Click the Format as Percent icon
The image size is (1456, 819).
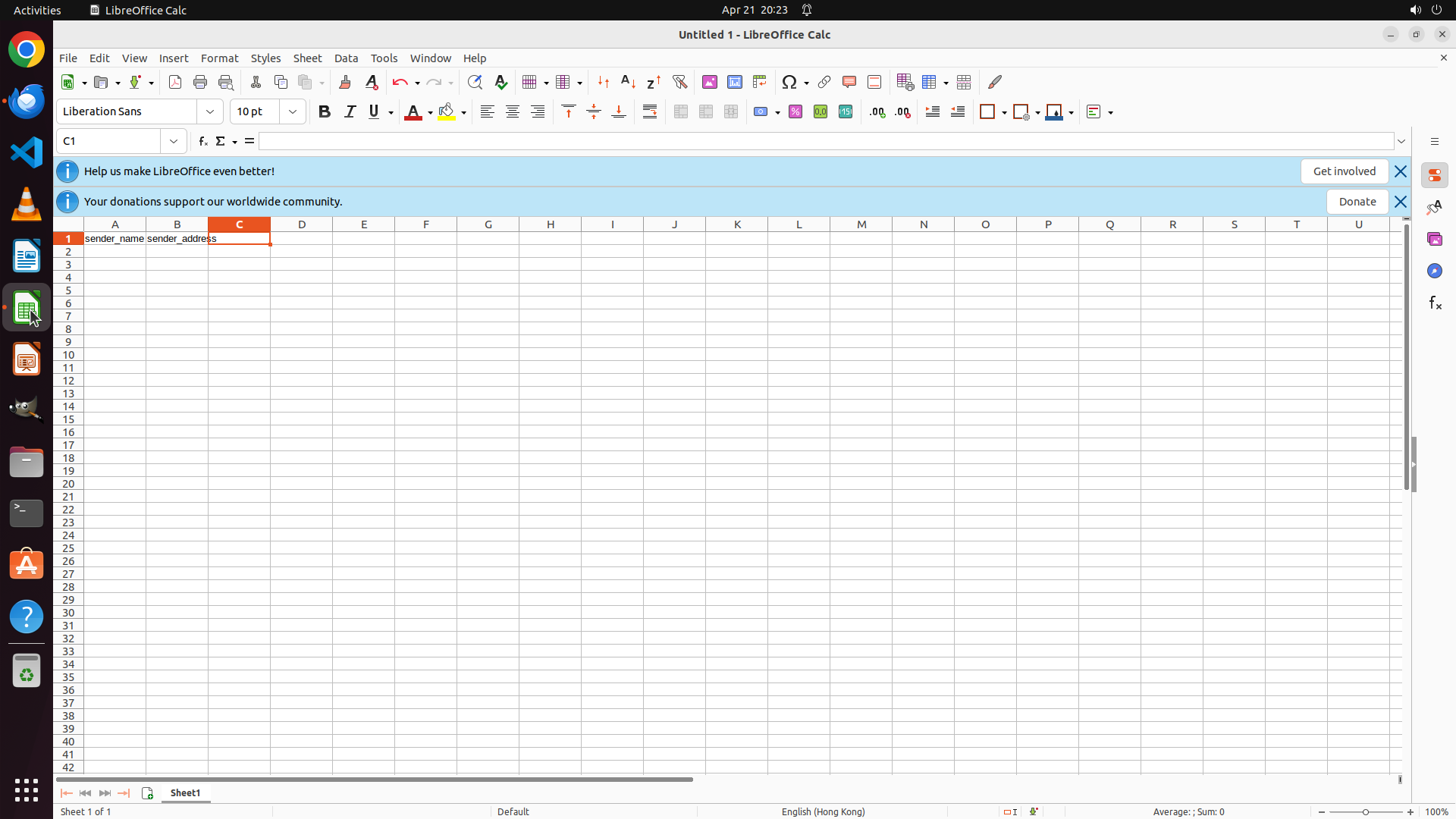(x=795, y=111)
